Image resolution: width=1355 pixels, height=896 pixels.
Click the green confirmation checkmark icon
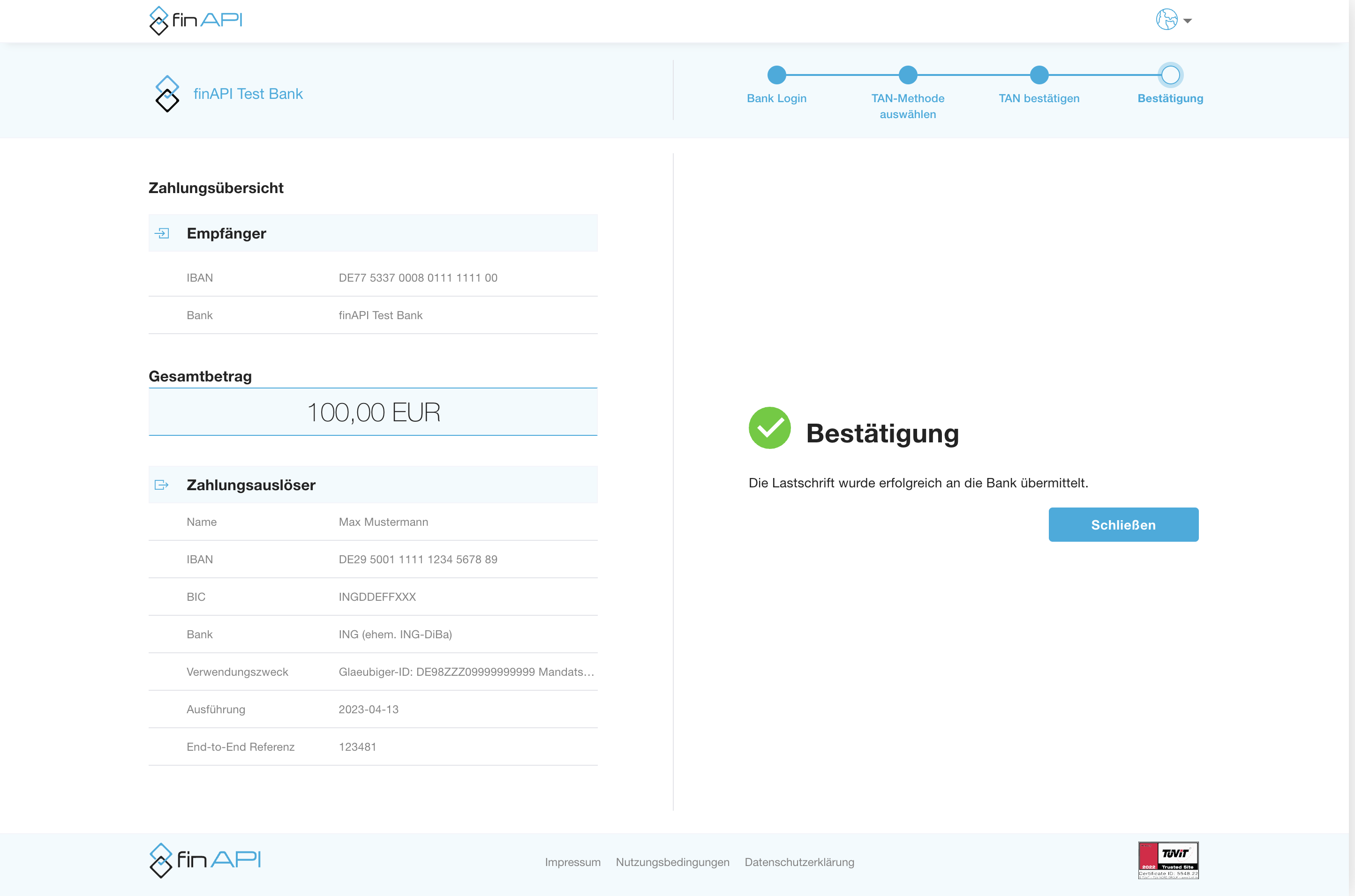click(769, 428)
